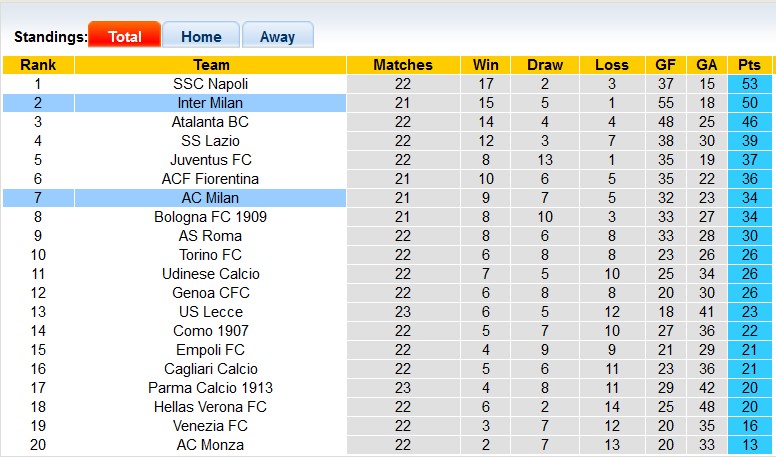The height and width of the screenshot is (457, 776).
Task: Open the Inter Milan team link
Action: click(x=210, y=103)
